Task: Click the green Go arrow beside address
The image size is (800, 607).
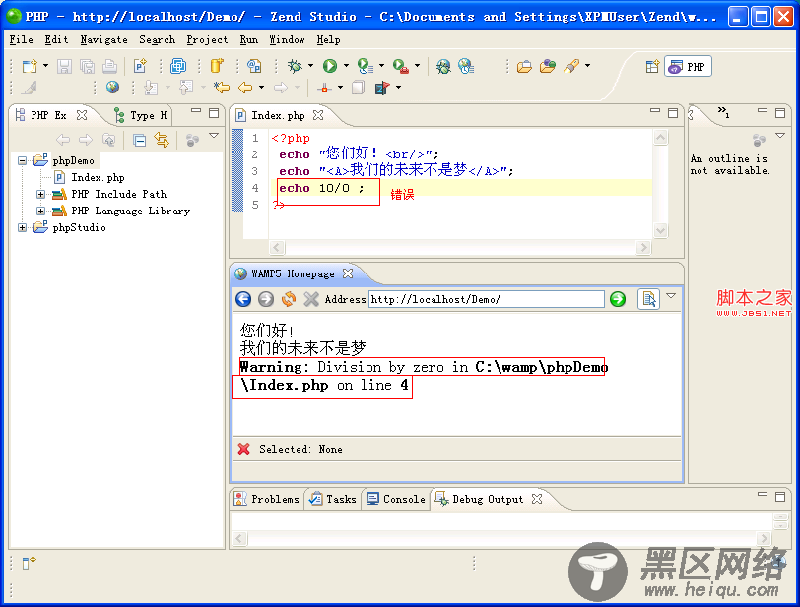Action: click(x=618, y=299)
